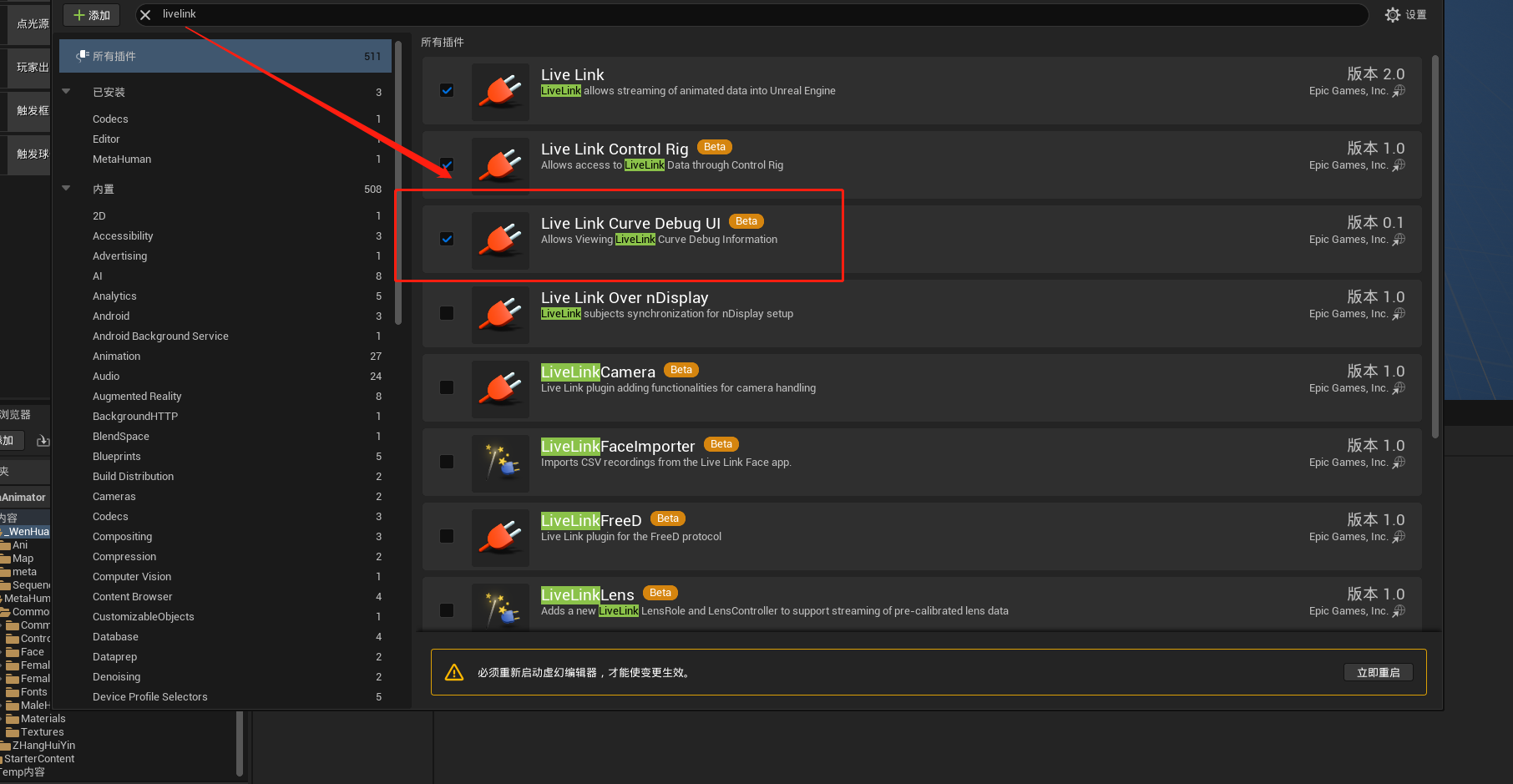Open the ZHangHuiYin folder
The image size is (1513, 784).
(x=43, y=746)
